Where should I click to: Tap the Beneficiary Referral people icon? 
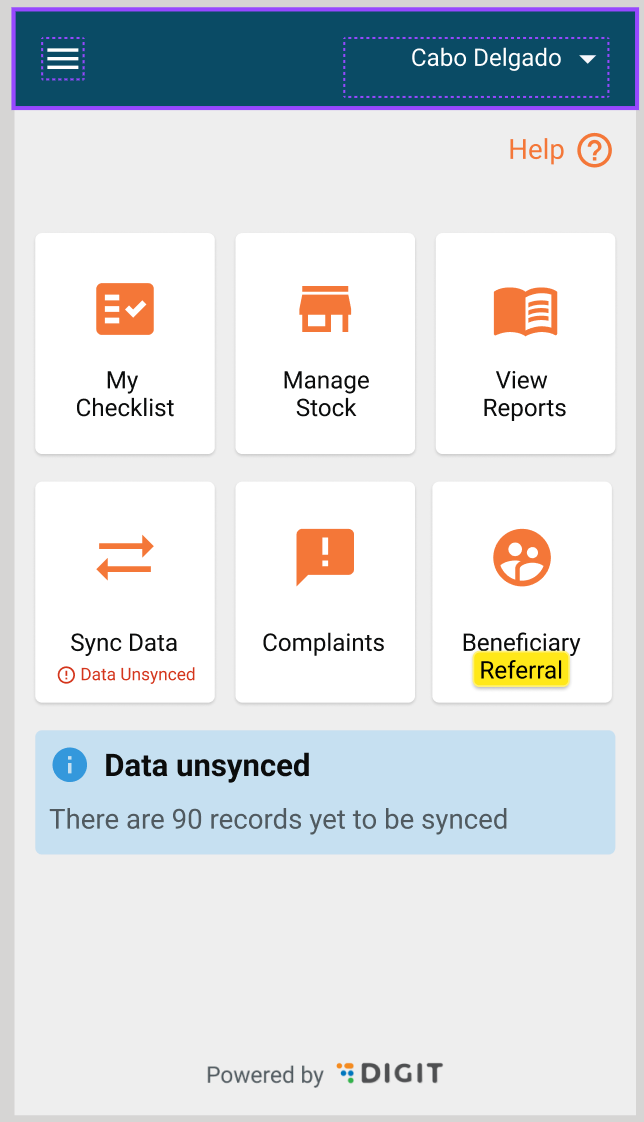click(x=522, y=557)
